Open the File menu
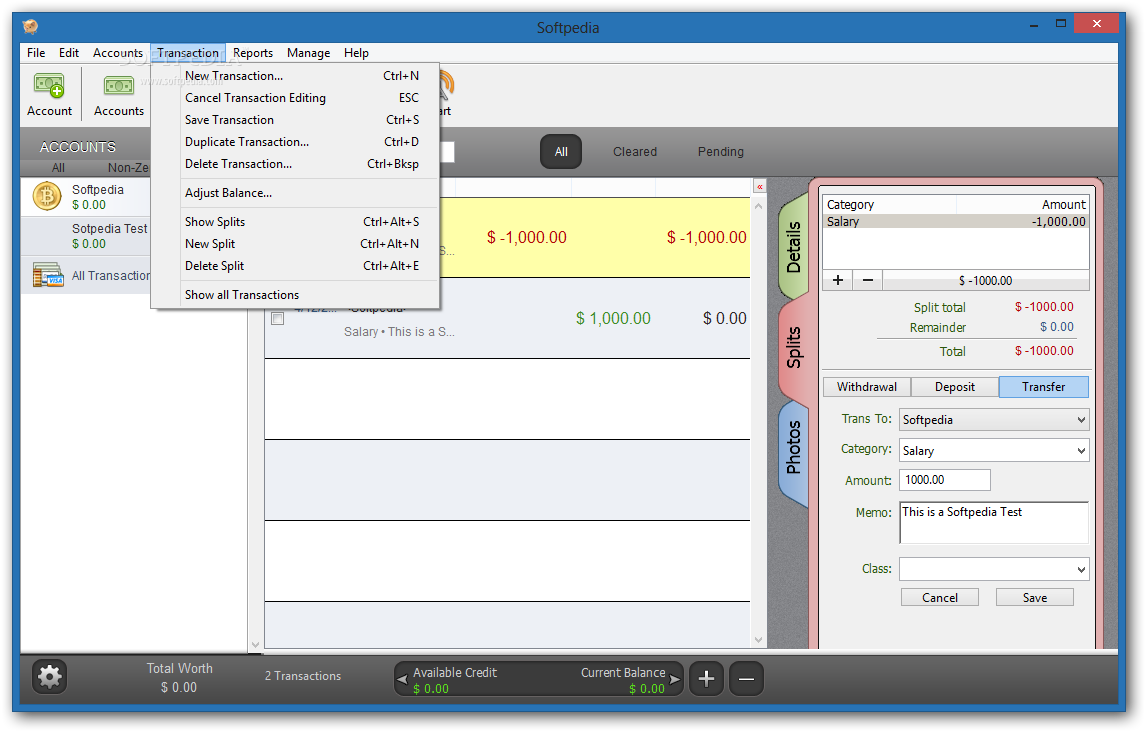Viewport: 1146px width, 732px height. pos(36,53)
